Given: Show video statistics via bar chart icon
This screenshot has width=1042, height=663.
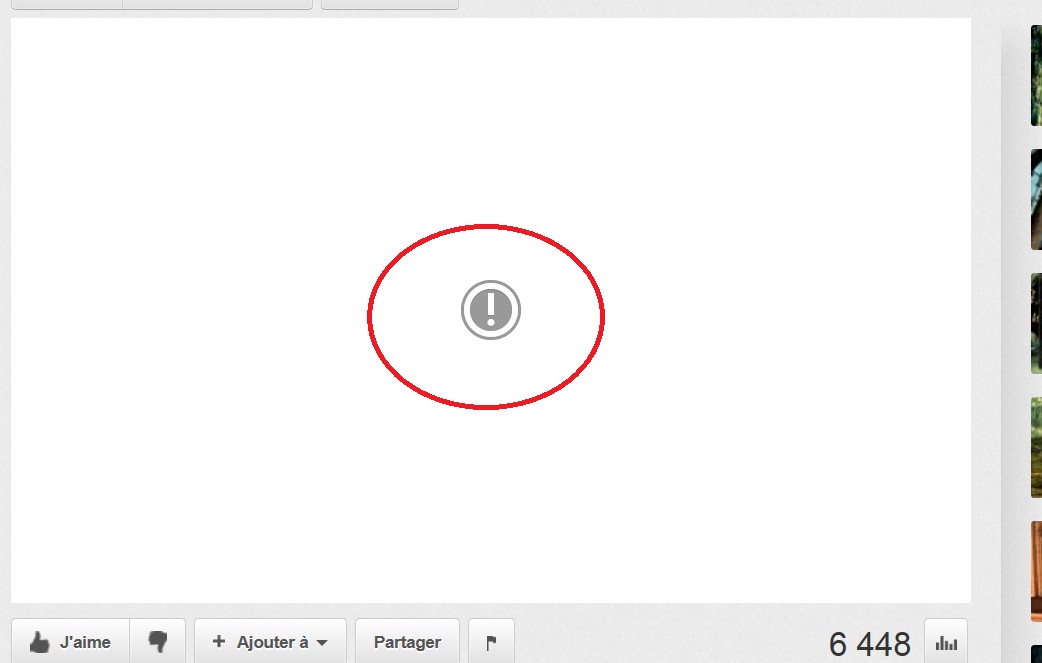Looking at the screenshot, I should click(x=946, y=643).
